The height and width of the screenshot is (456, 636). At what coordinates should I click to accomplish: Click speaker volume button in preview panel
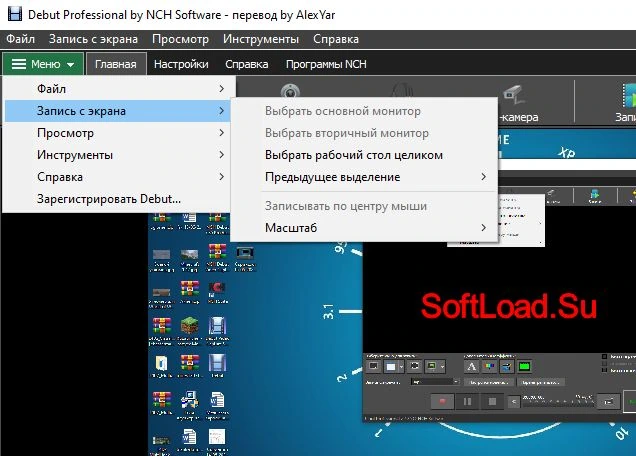514,401
